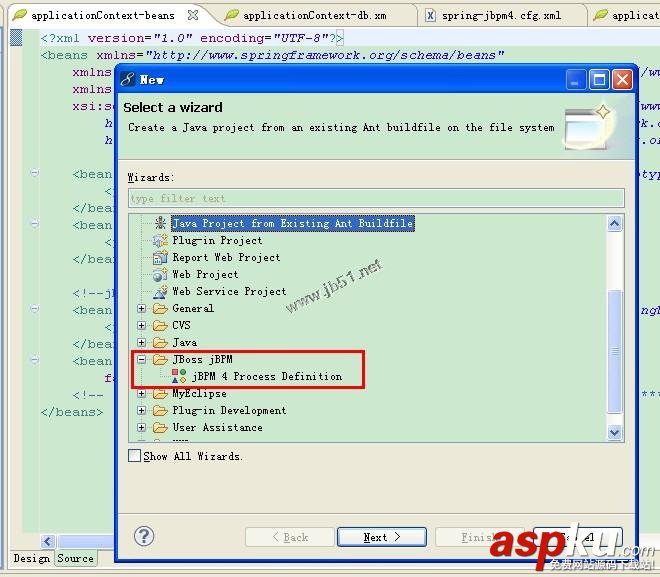Click editor horizontal scroll left arrow
Viewport: 660px width, 577px height.
[48, 541]
